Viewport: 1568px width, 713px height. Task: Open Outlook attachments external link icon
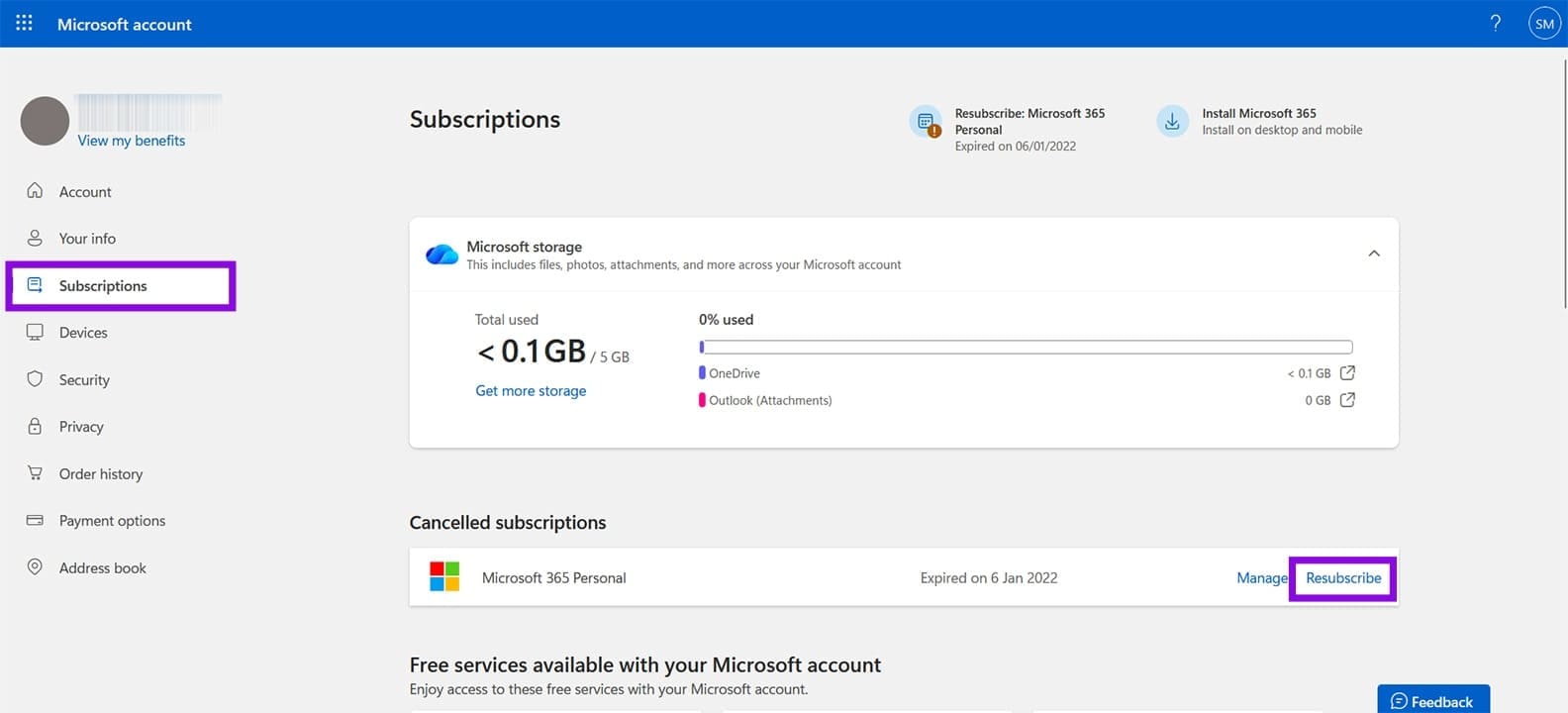1347,399
